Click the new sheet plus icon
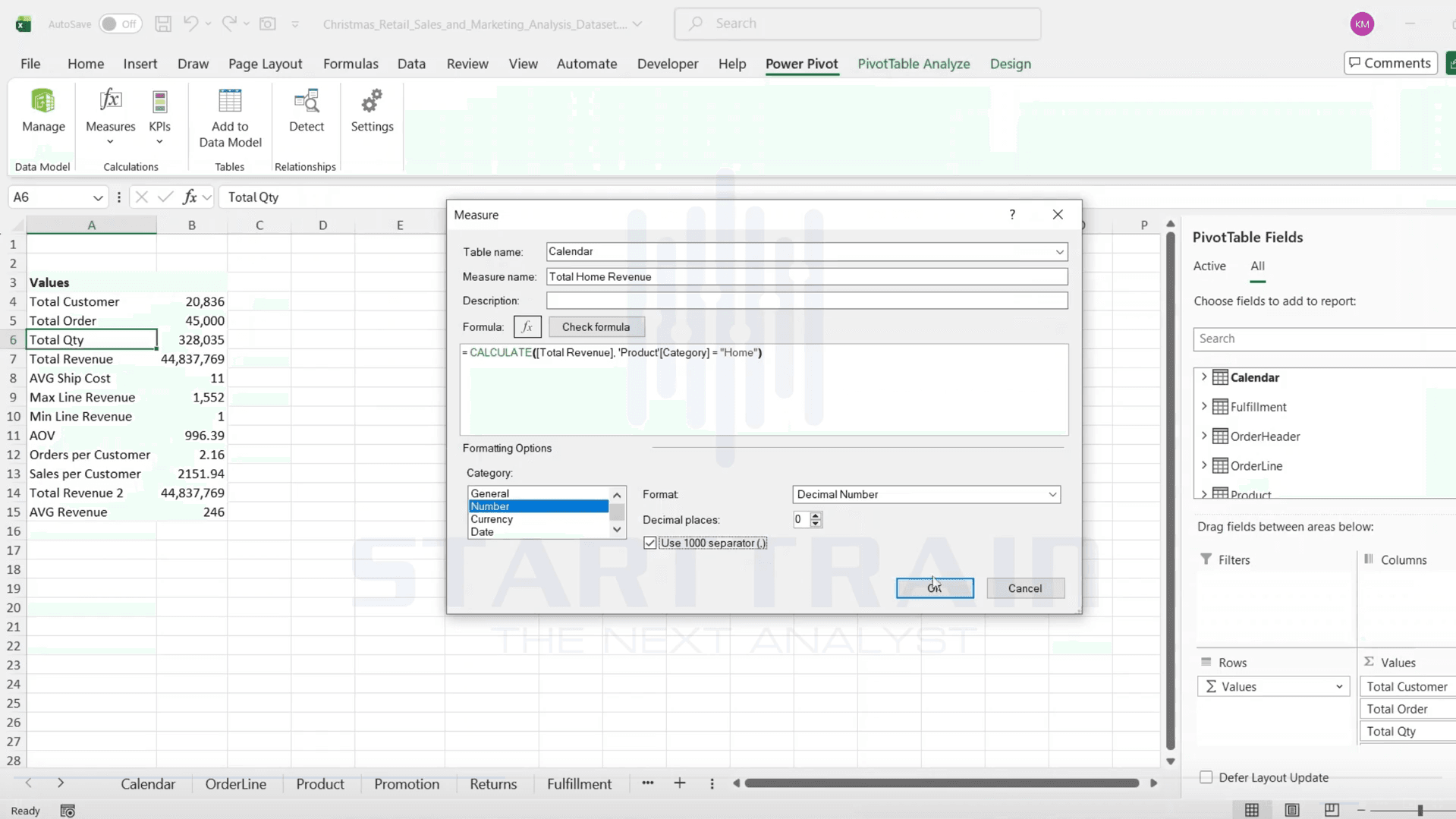This screenshot has width=1456, height=819. pos(680,783)
